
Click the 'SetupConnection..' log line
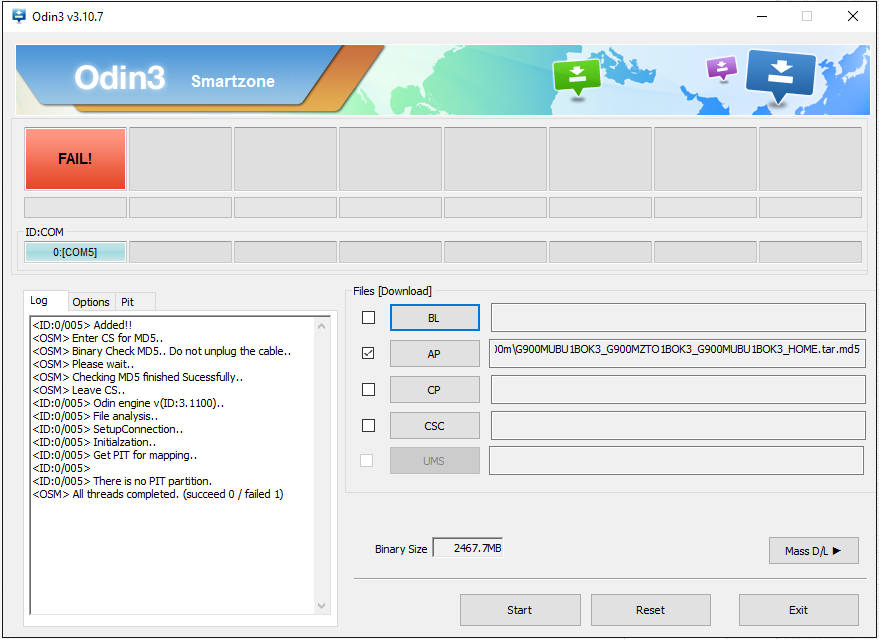108,429
